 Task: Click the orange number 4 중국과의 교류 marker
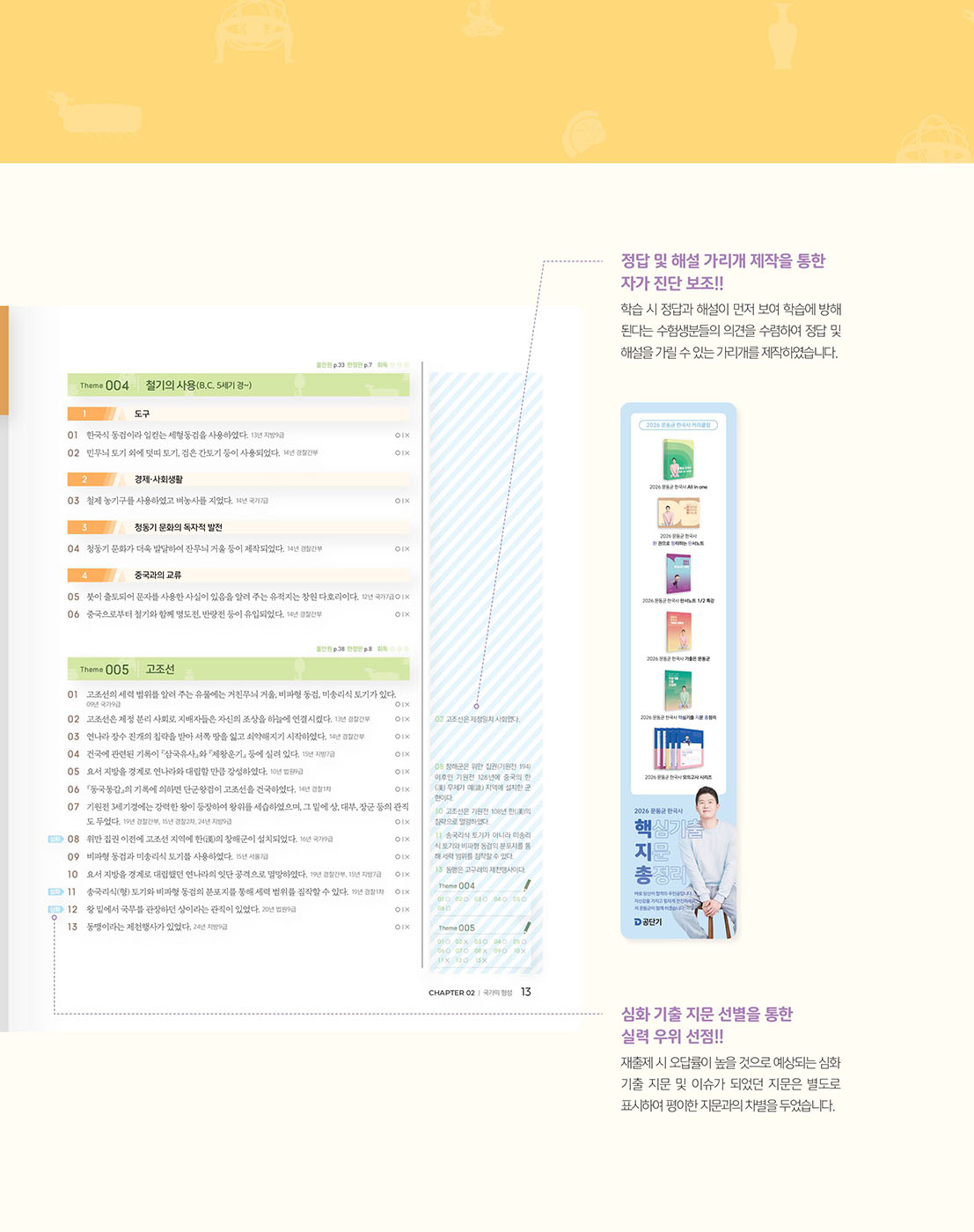pyautogui.click(x=91, y=575)
